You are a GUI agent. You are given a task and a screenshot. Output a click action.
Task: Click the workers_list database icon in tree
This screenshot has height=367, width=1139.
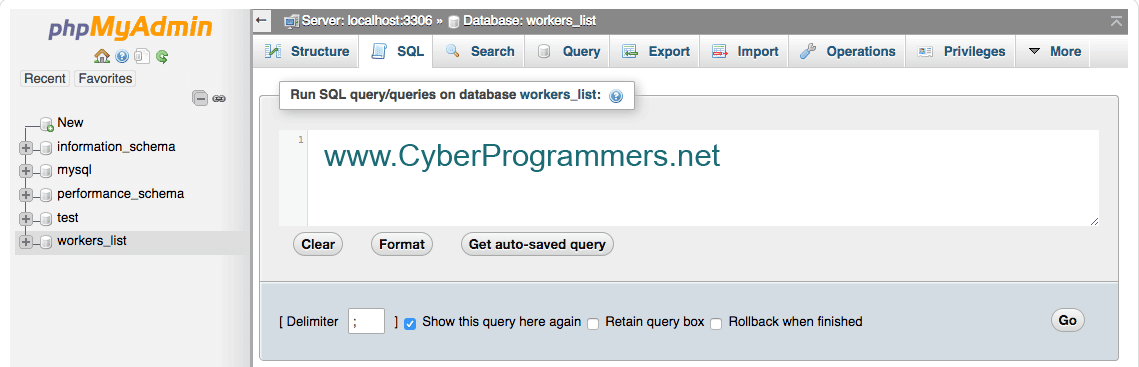[x=45, y=242]
